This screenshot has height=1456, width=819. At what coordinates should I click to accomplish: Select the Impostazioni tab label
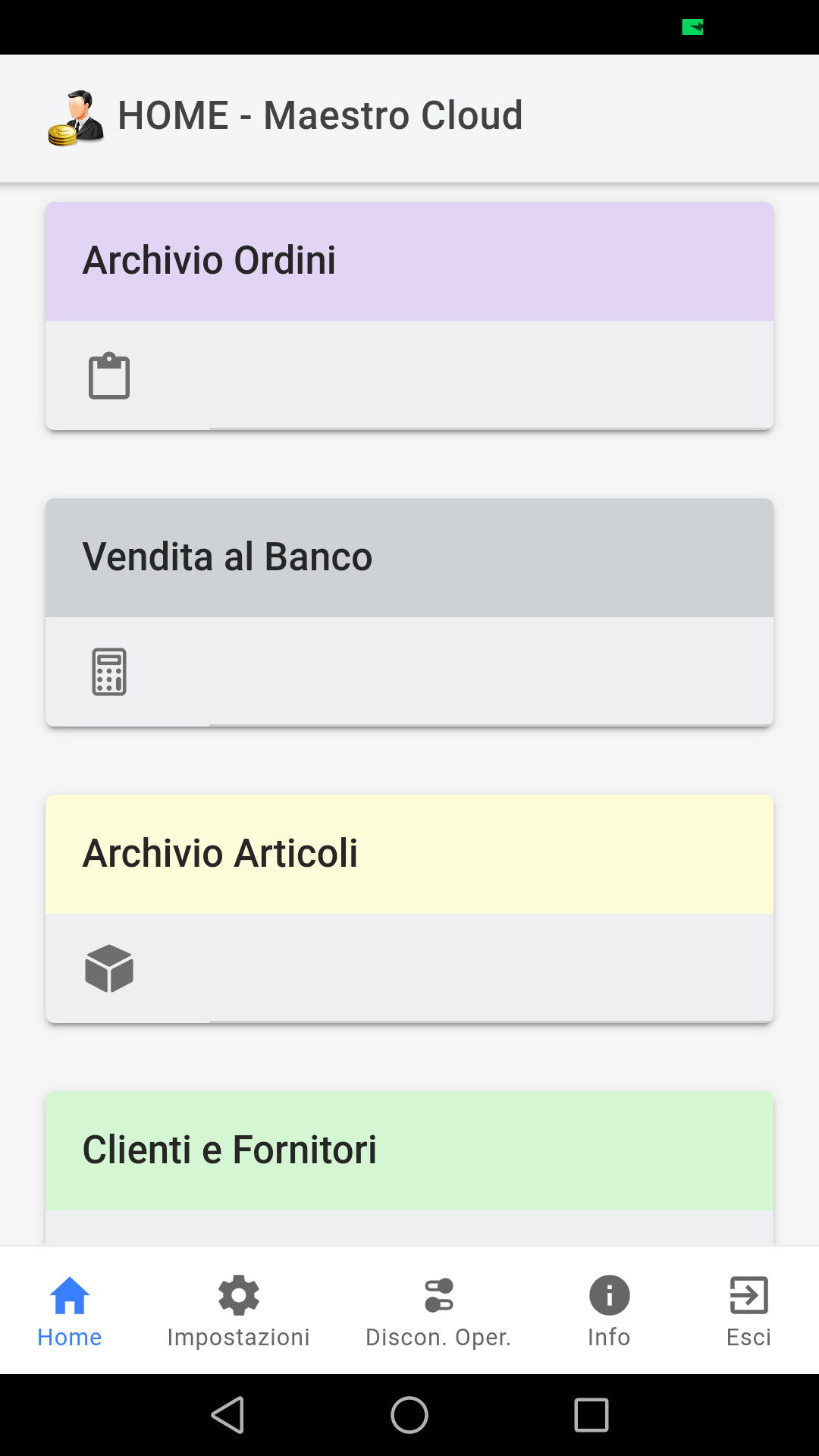(239, 1337)
